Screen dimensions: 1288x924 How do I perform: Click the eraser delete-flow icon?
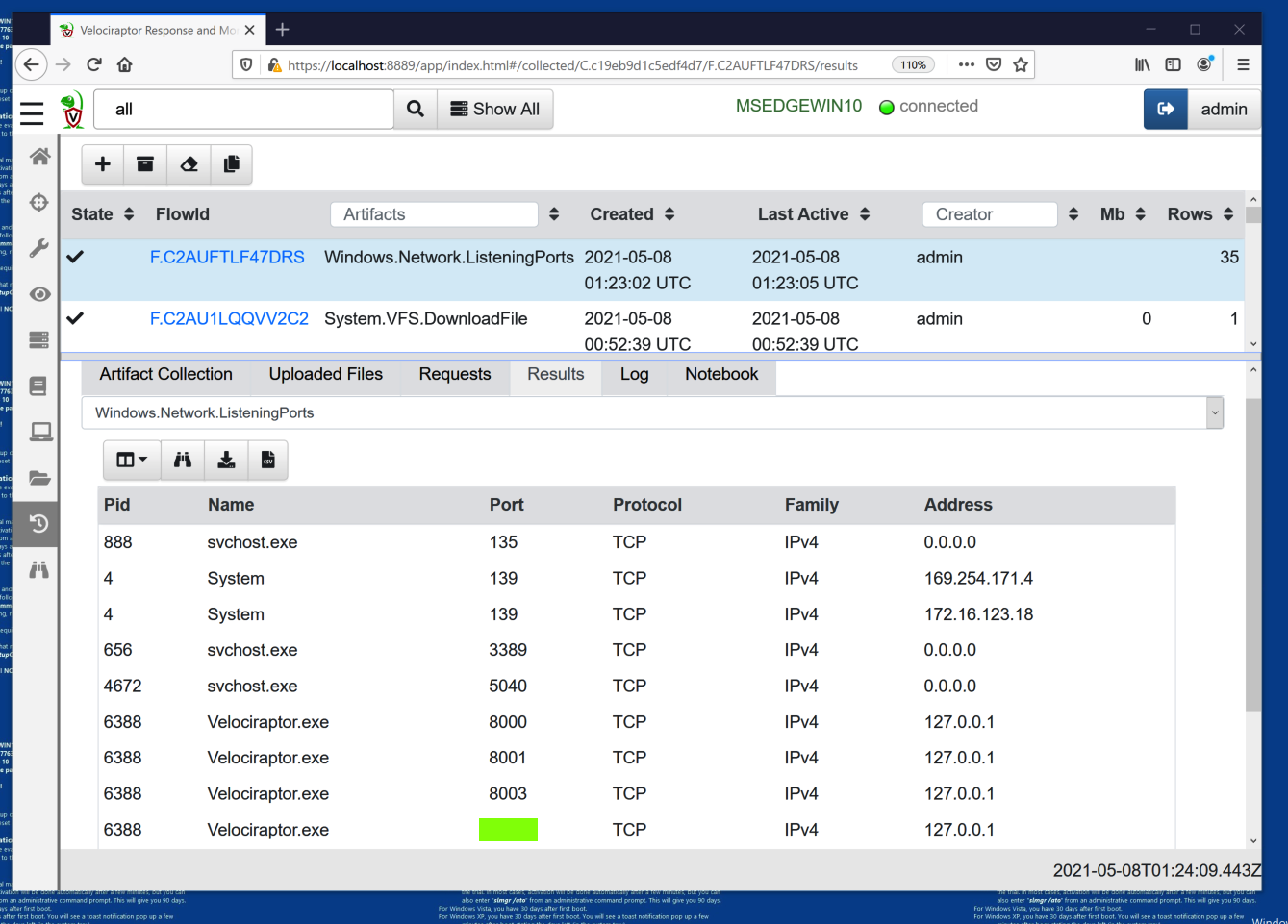[x=189, y=164]
